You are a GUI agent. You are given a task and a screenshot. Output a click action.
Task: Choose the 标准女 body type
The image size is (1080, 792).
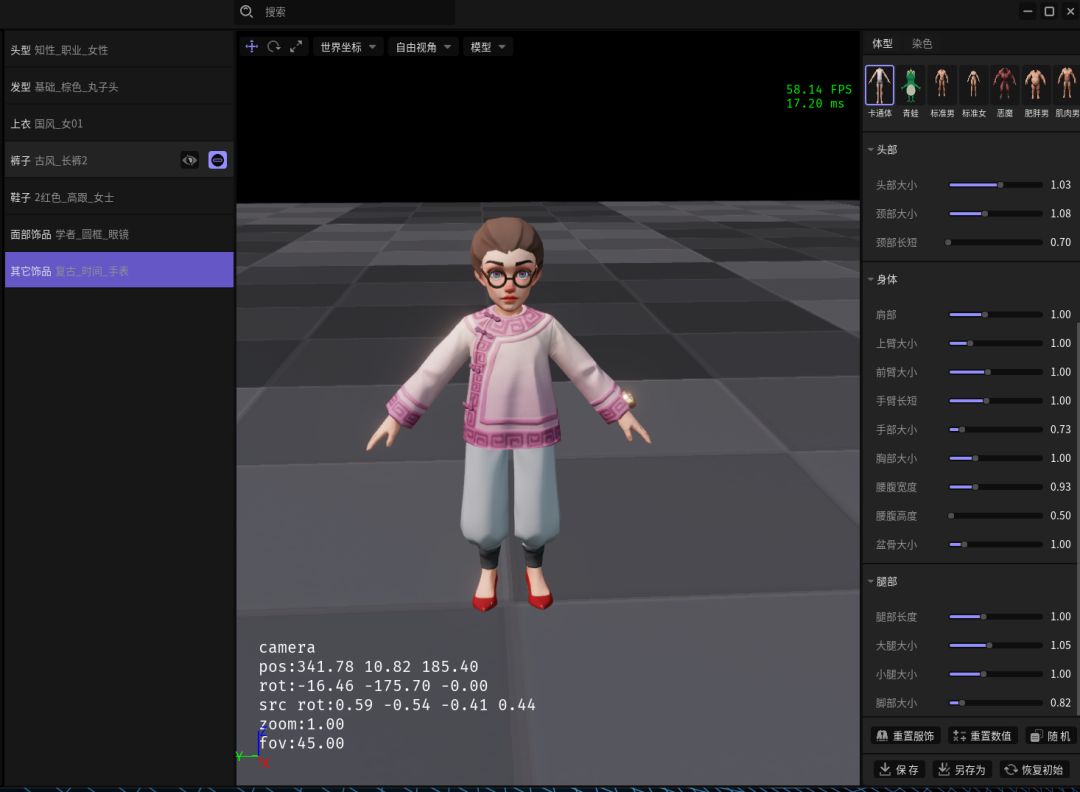973,85
